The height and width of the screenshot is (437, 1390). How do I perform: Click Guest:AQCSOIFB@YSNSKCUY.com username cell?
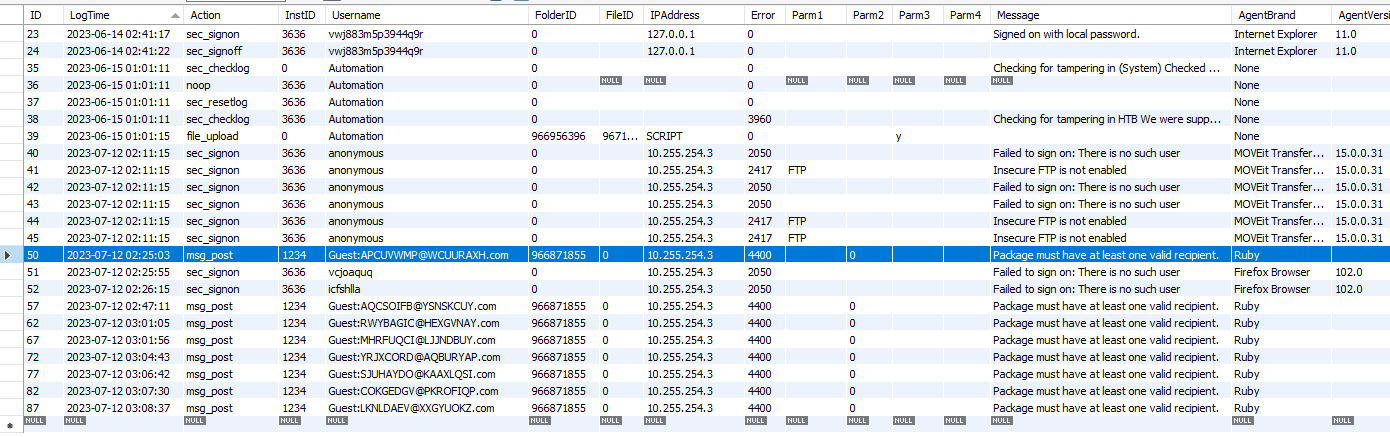pos(412,306)
